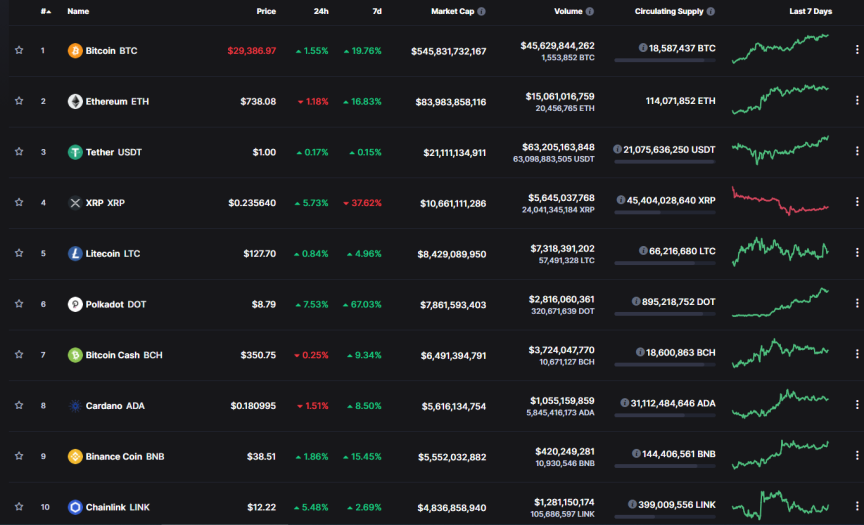Sort by Market Cap column header

pos(452,11)
